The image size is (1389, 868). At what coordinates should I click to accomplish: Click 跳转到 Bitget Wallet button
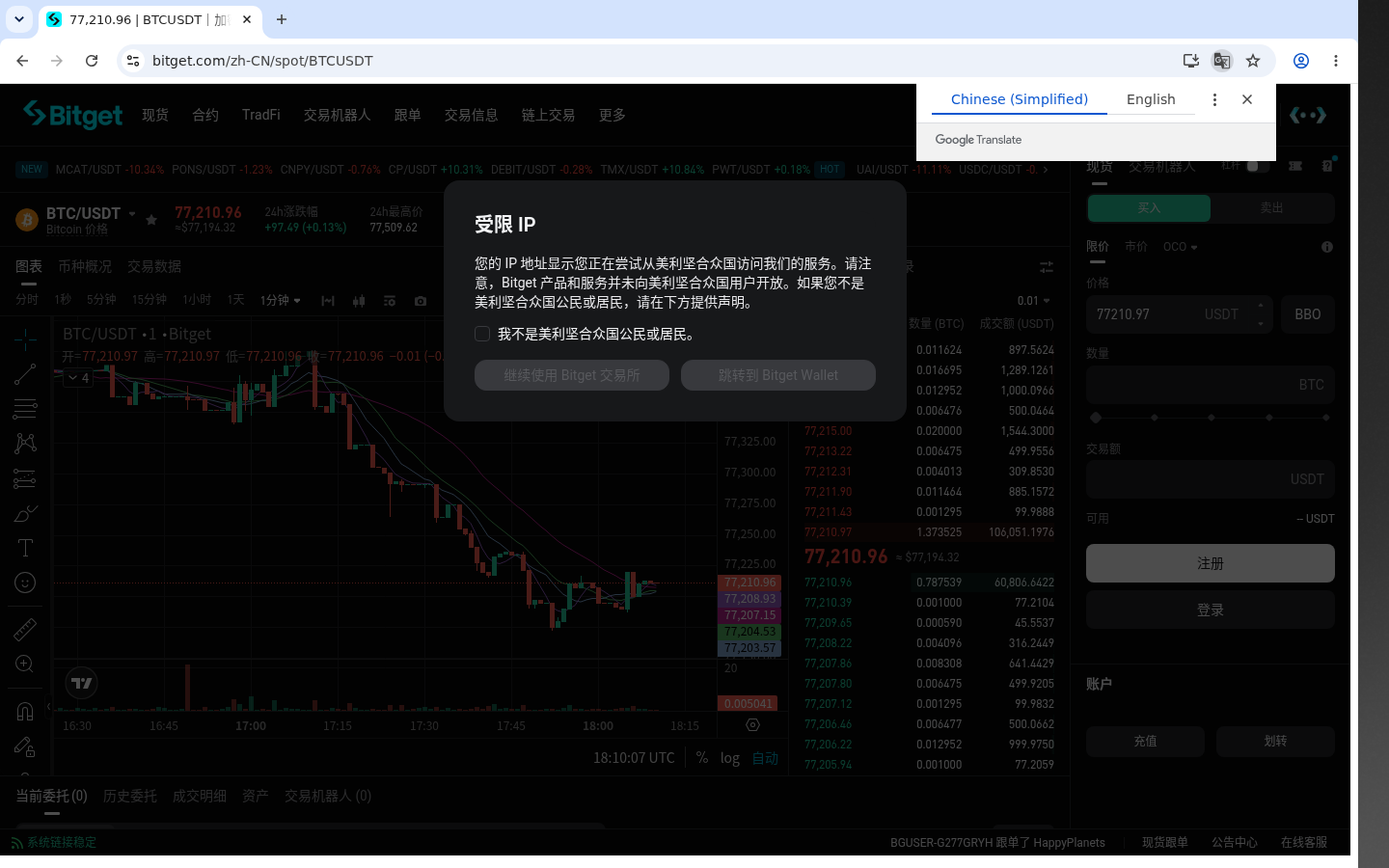pos(778,375)
